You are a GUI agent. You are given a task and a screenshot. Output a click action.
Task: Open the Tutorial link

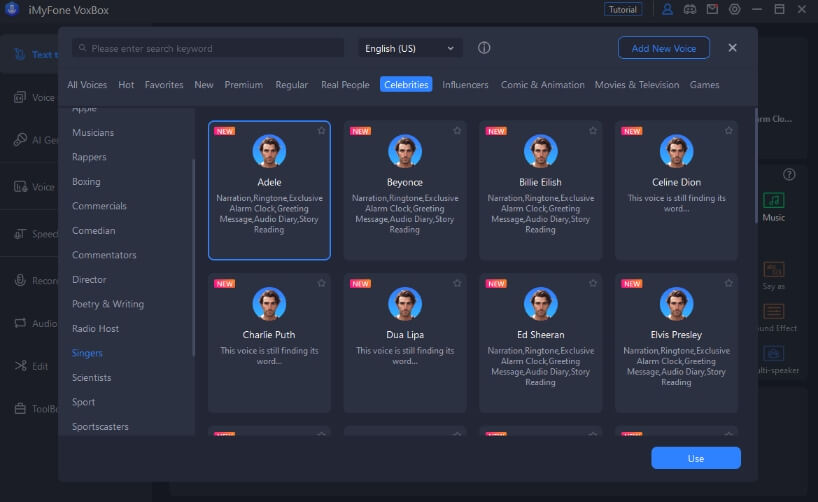[623, 9]
